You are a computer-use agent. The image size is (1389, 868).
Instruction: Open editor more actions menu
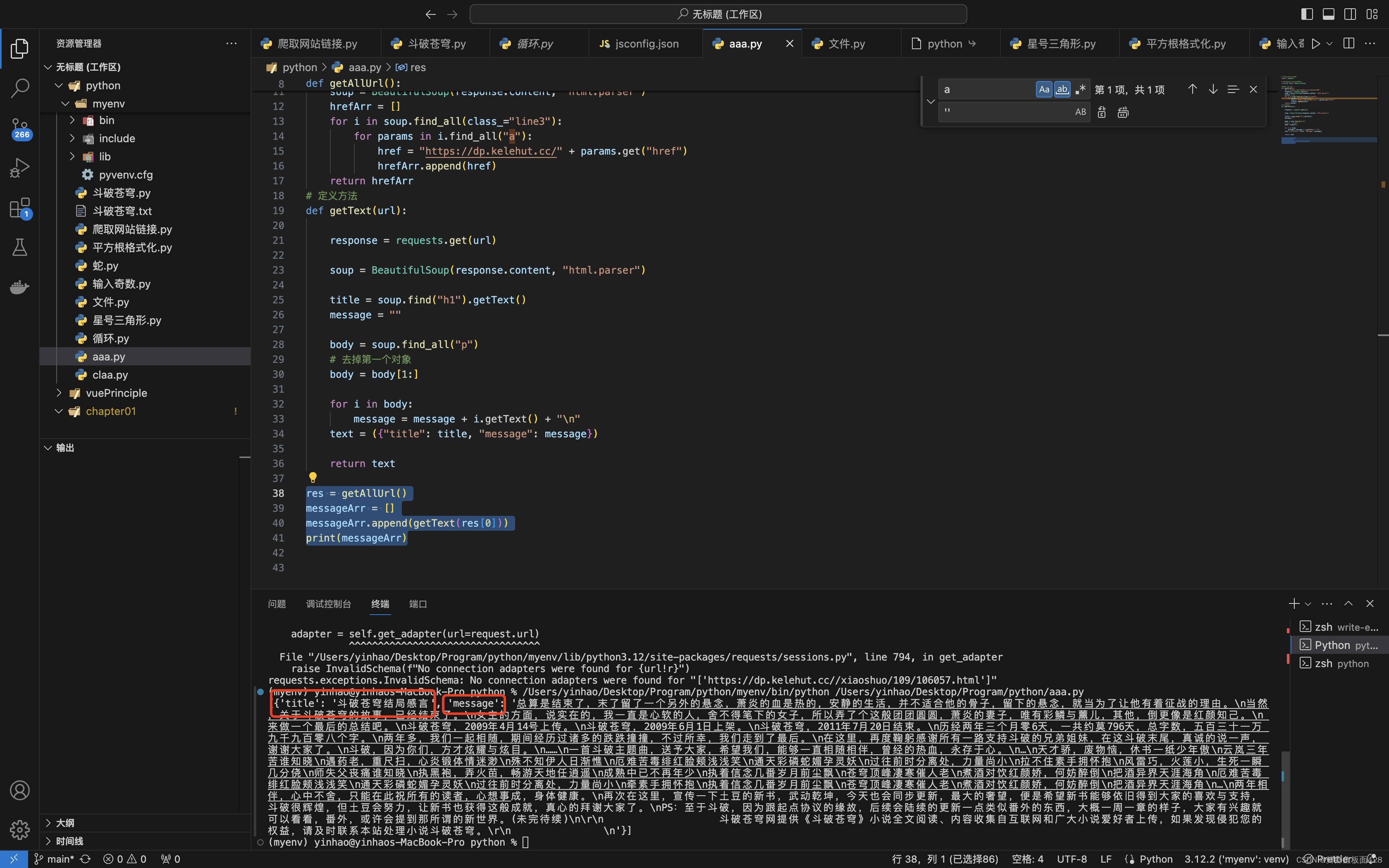point(1370,44)
